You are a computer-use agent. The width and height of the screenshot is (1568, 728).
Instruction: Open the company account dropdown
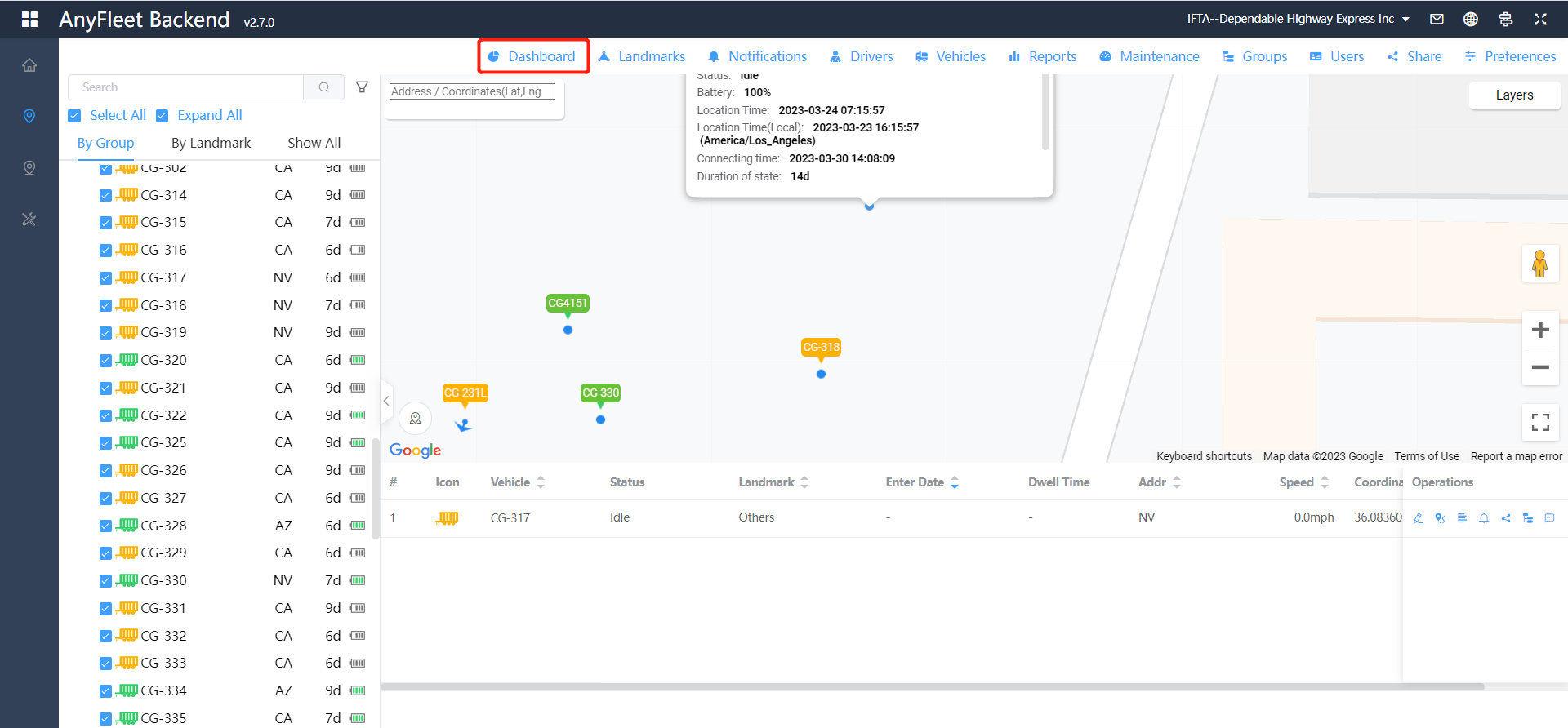[1298, 19]
